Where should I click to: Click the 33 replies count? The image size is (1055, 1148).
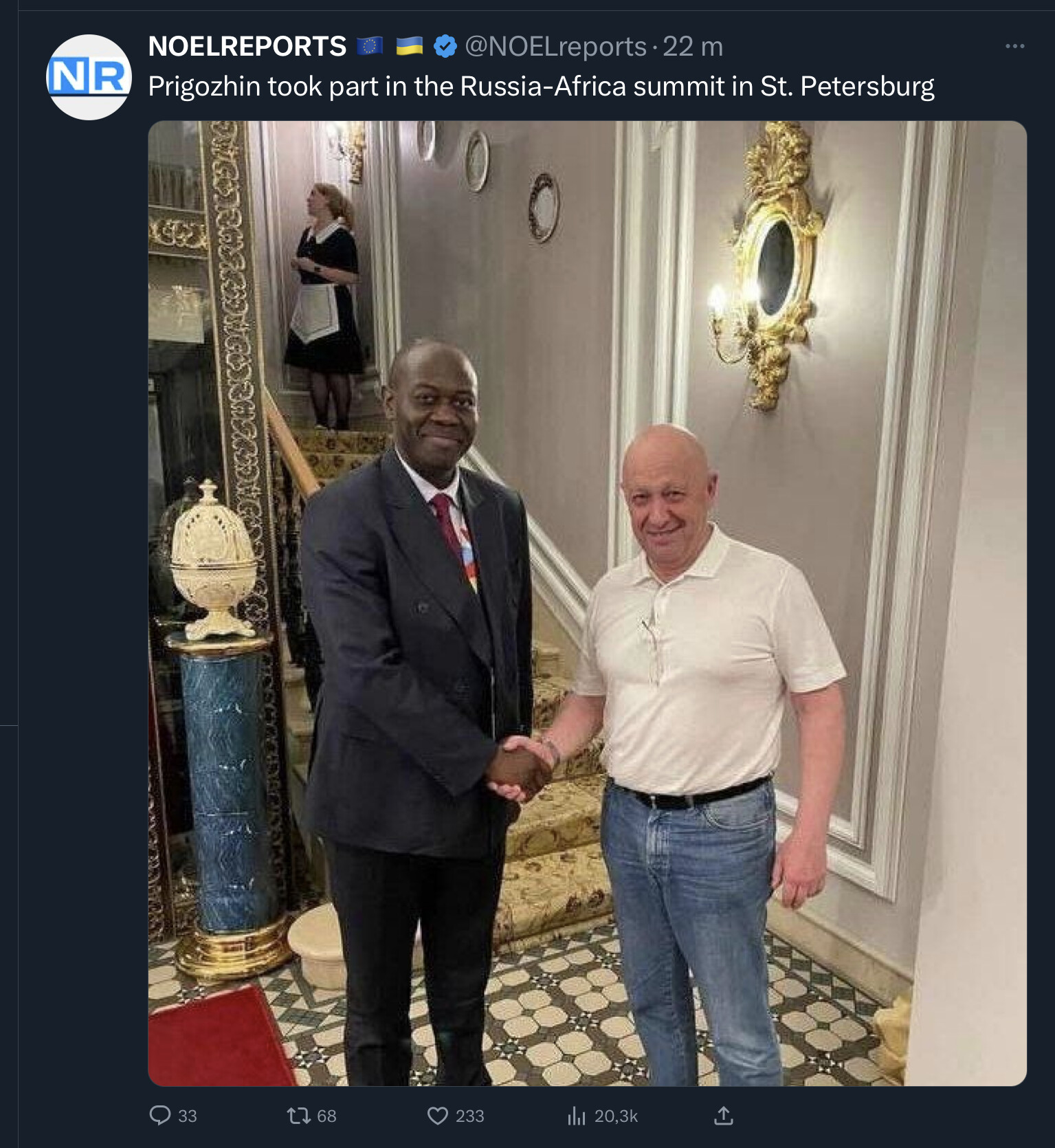coord(188,1116)
